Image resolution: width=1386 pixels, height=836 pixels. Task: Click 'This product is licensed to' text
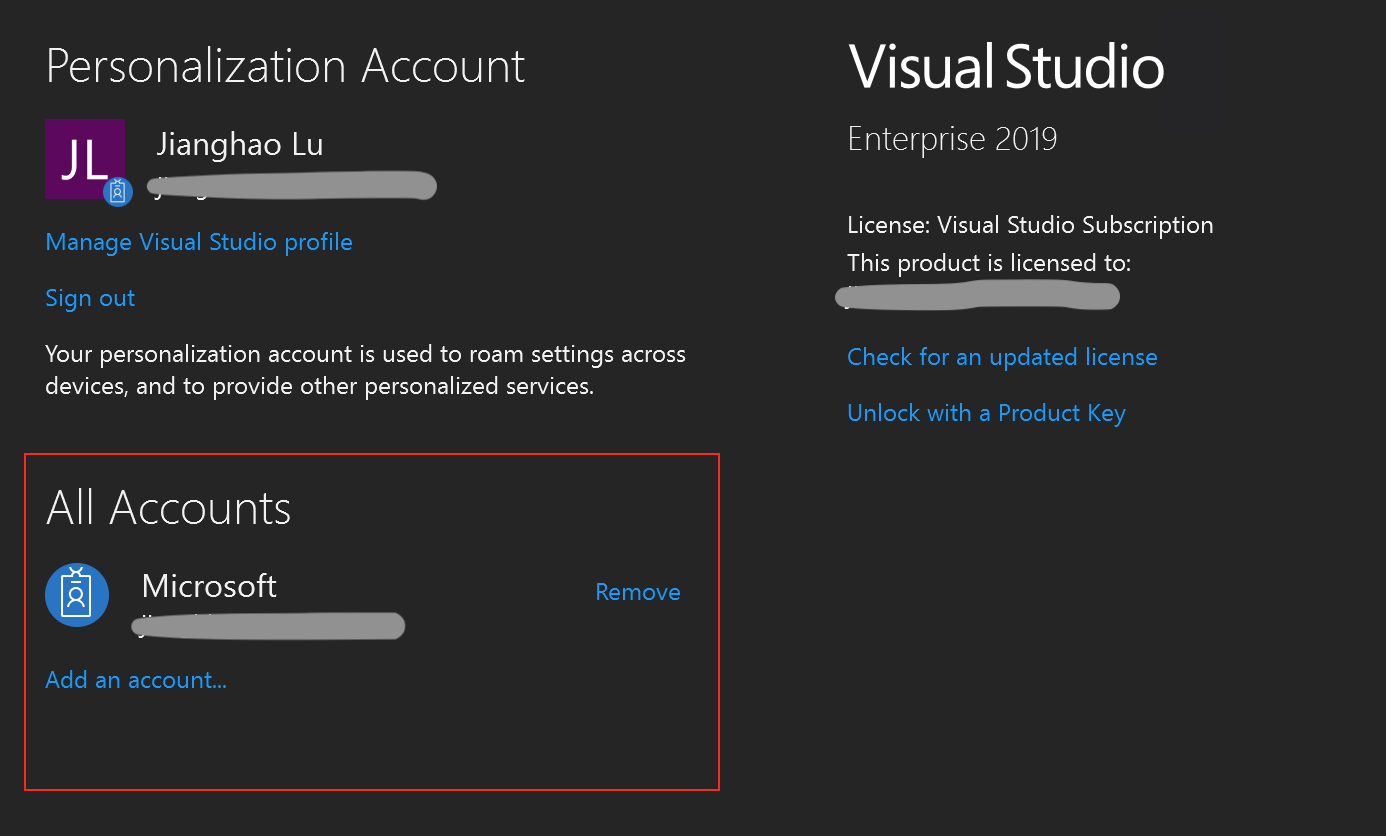point(989,263)
